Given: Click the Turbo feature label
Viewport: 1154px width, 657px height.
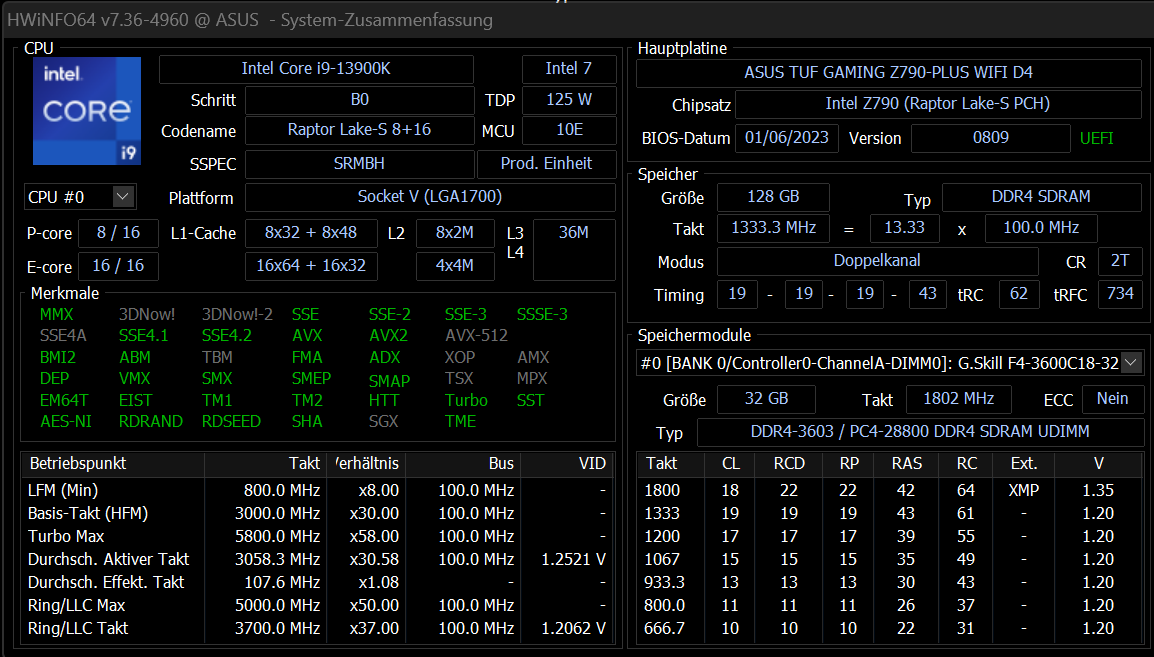Looking at the screenshot, I should pos(466,400).
